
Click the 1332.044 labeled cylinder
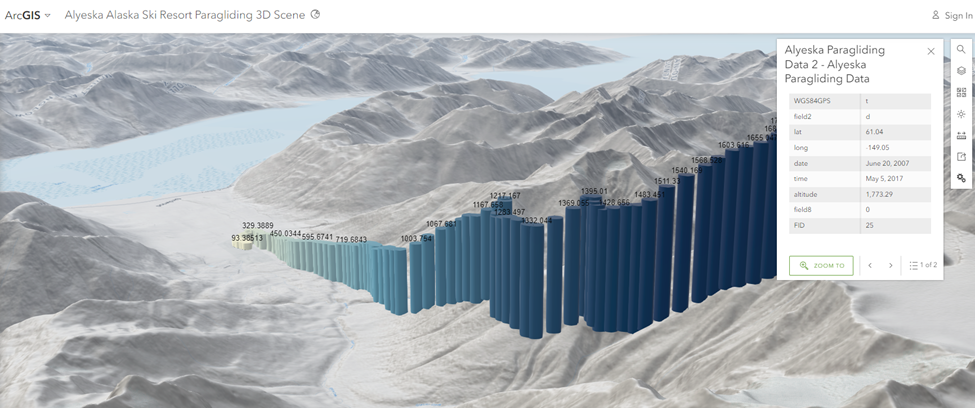[532, 280]
